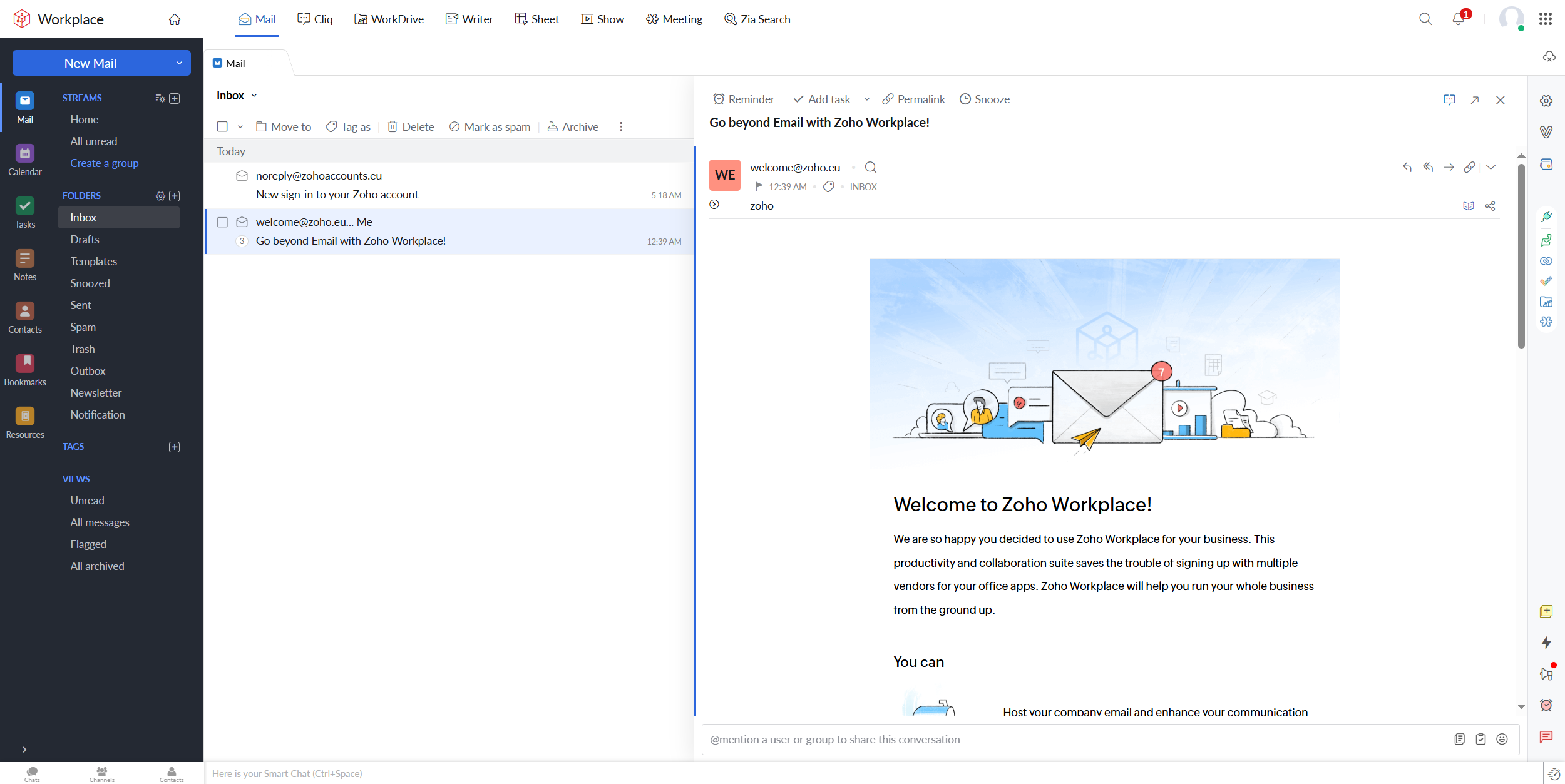The width and height of the screenshot is (1565, 784).
Task: Open global search magnifier icon
Action: click(x=1425, y=19)
